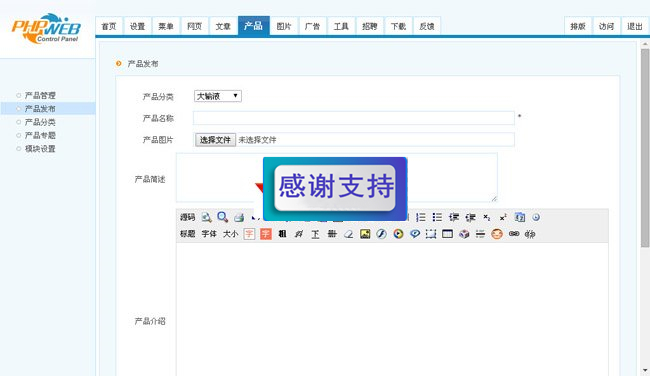Switch to the 图片 tab
The width and height of the screenshot is (650, 376).
click(x=284, y=27)
